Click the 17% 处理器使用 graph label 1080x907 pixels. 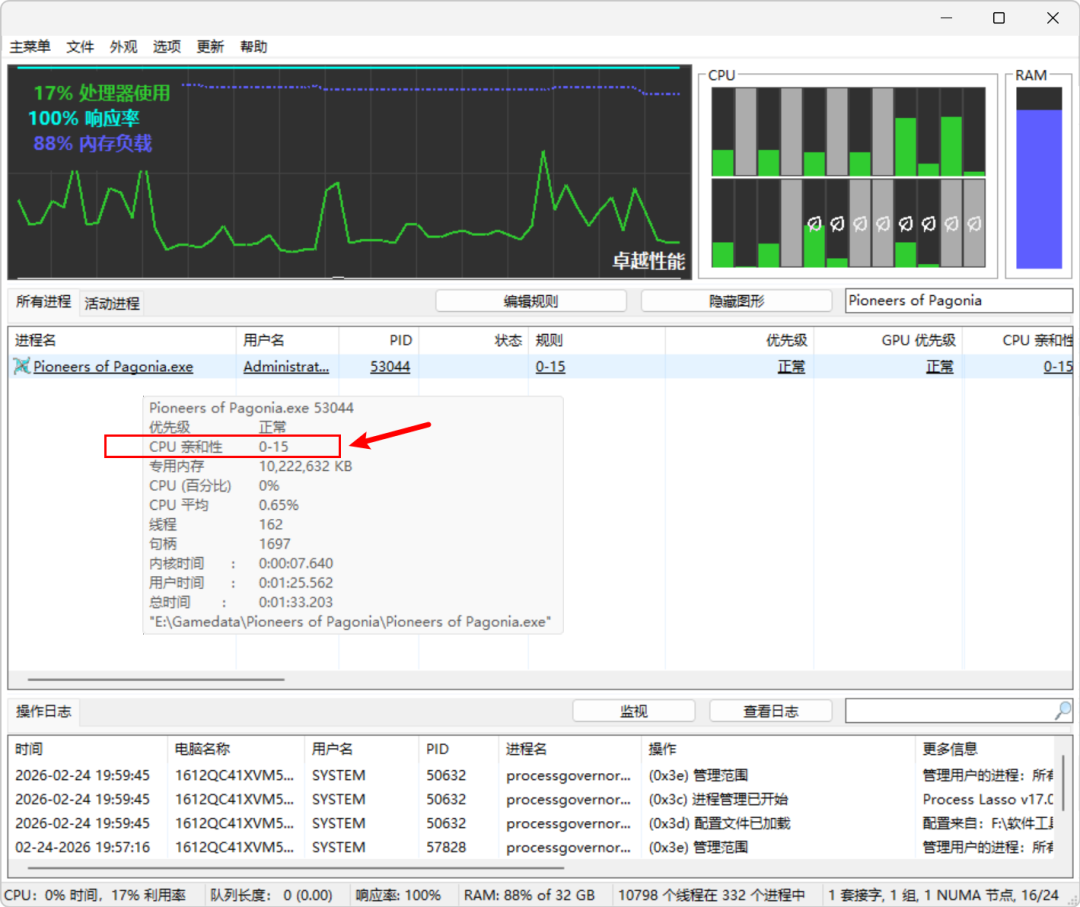coord(102,92)
